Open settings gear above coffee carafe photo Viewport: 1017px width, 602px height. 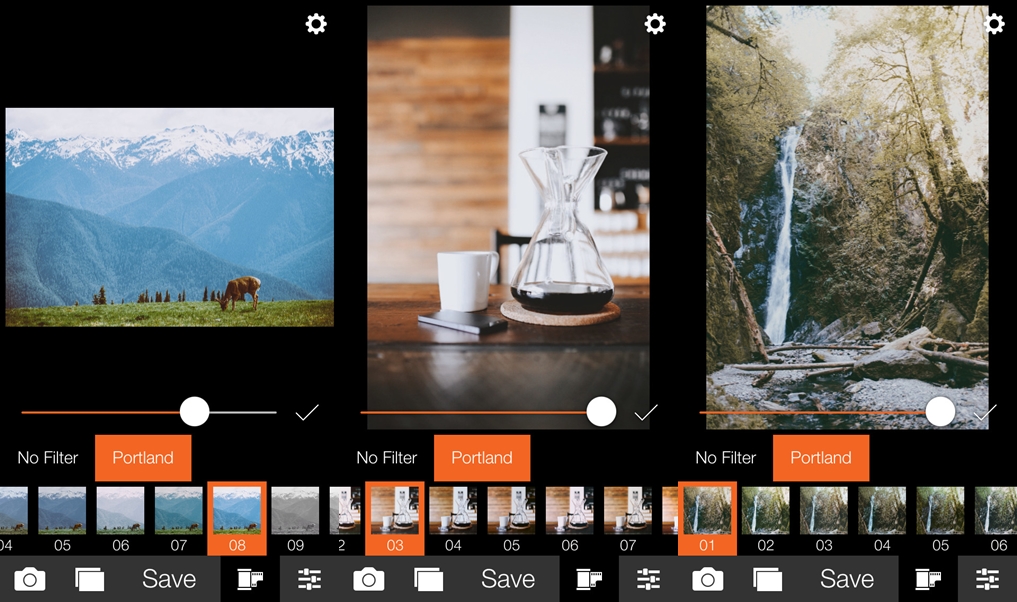pos(654,24)
